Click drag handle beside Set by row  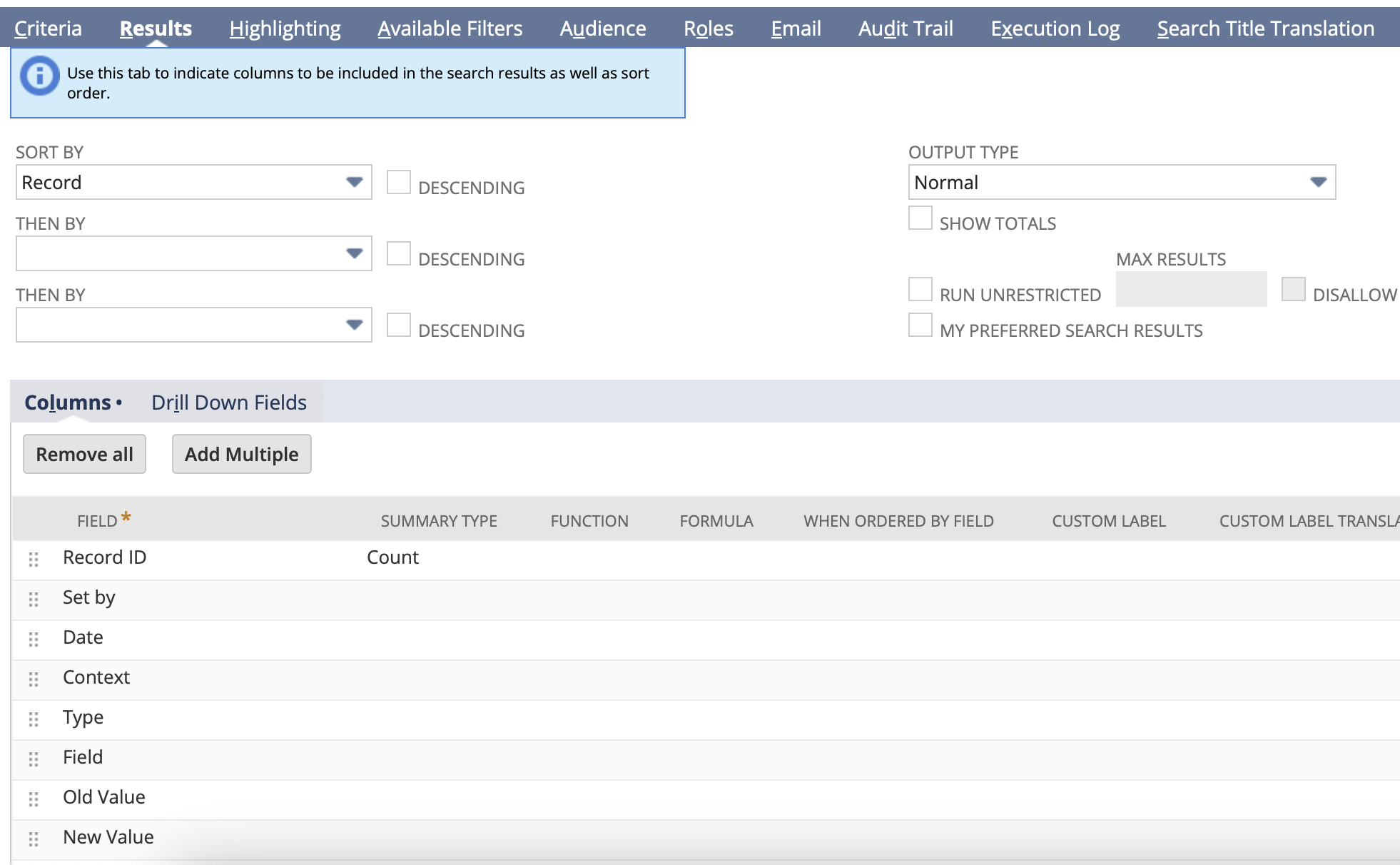pos(34,600)
